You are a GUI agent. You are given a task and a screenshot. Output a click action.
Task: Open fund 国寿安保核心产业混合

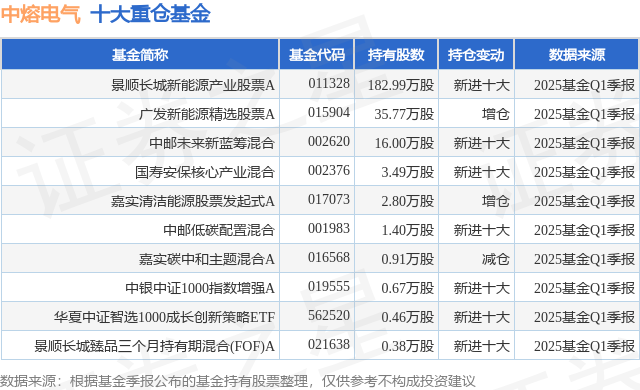pyautogui.click(x=204, y=172)
